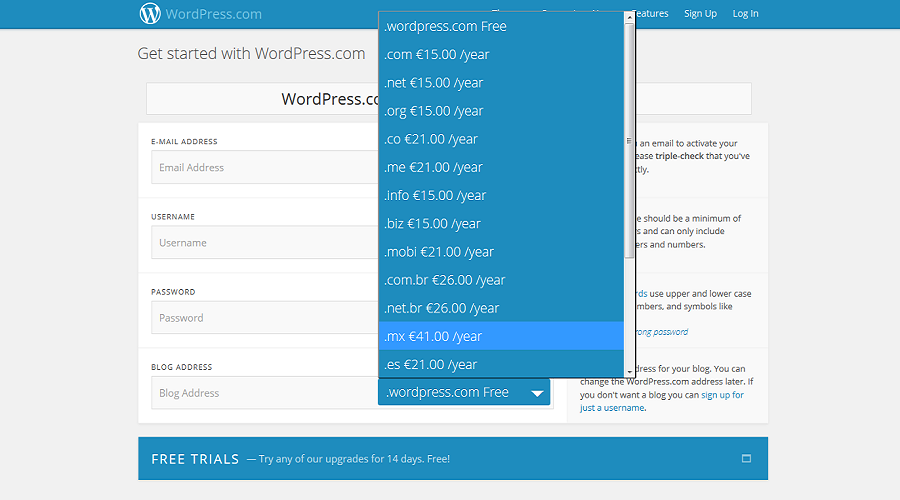Click the Free Trials banner heading
The height and width of the screenshot is (500, 900).
(x=195, y=459)
